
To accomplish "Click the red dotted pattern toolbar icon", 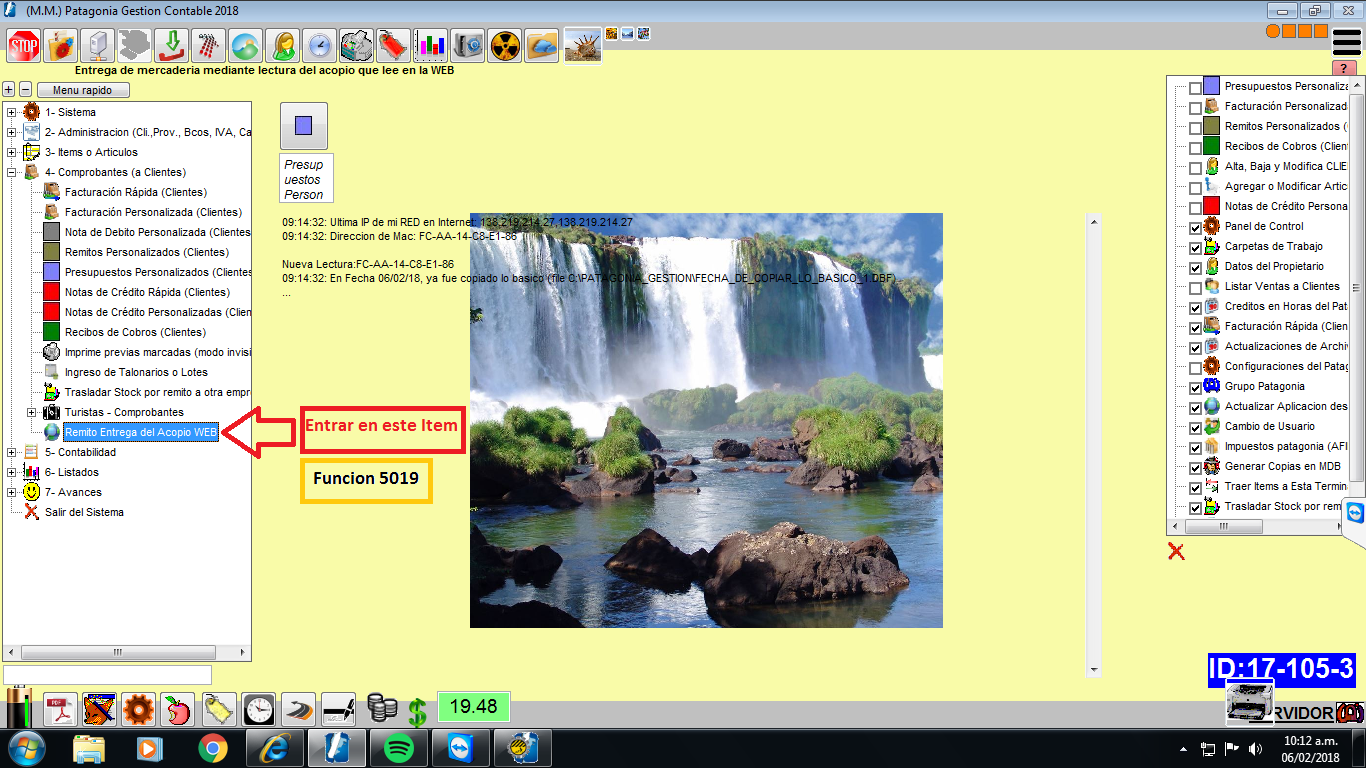I will [x=209, y=46].
